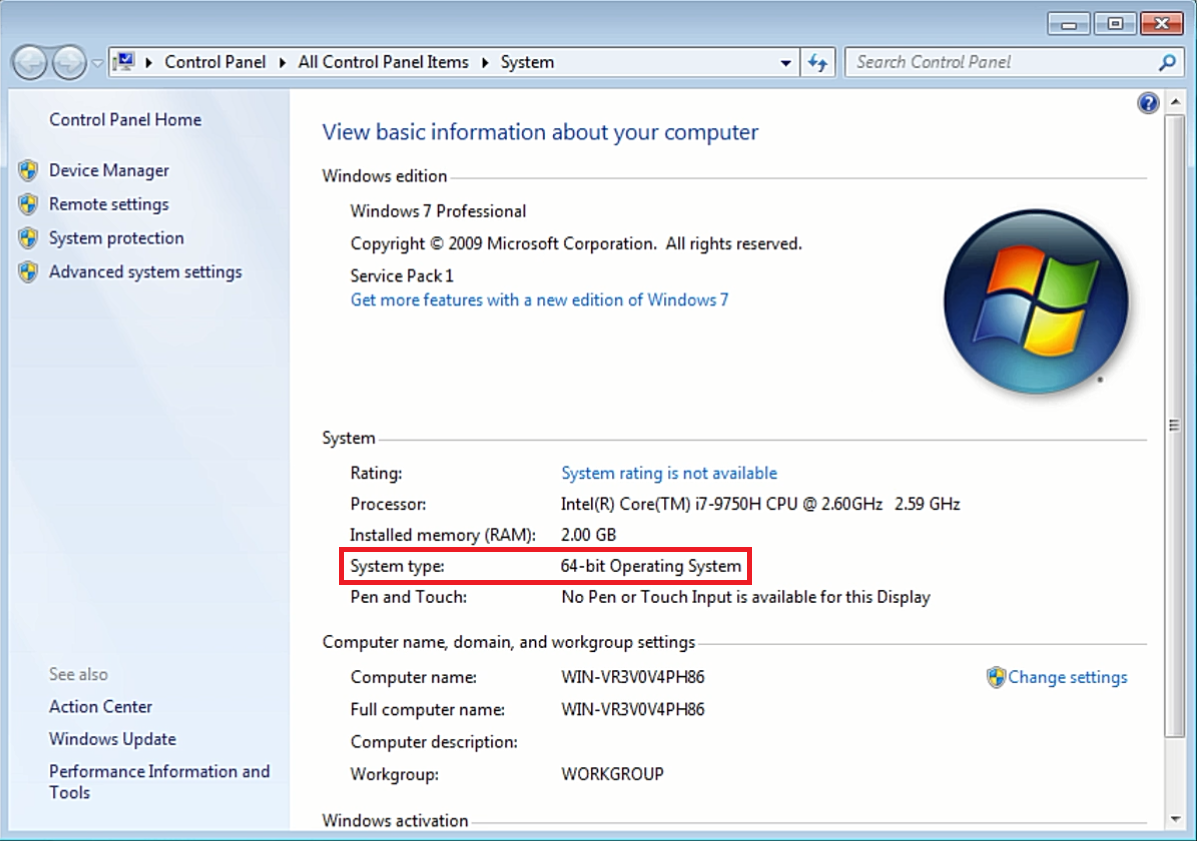The image size is (1197, 841).
Task: Expand the arrow after Control Panel breadcrumb
Action: point(282,63)
